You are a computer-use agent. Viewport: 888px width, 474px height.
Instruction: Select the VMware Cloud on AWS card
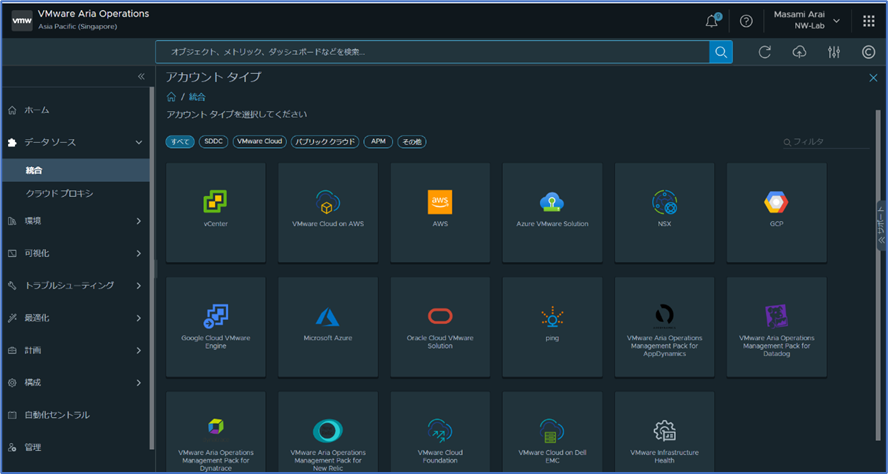point(328,213)
